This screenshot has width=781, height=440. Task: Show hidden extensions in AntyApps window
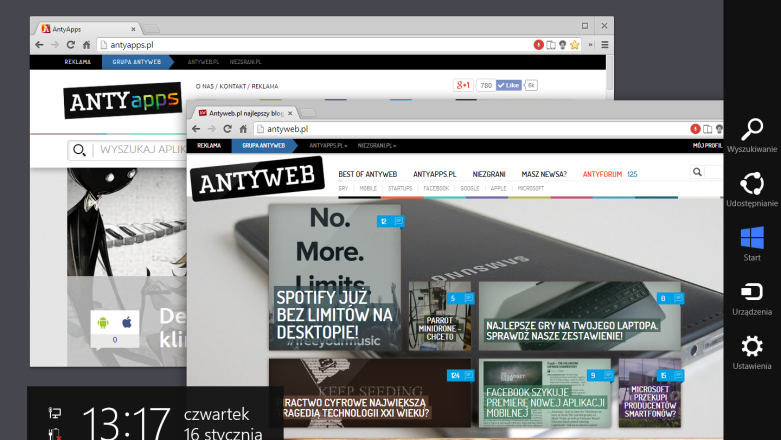(591, 45)
